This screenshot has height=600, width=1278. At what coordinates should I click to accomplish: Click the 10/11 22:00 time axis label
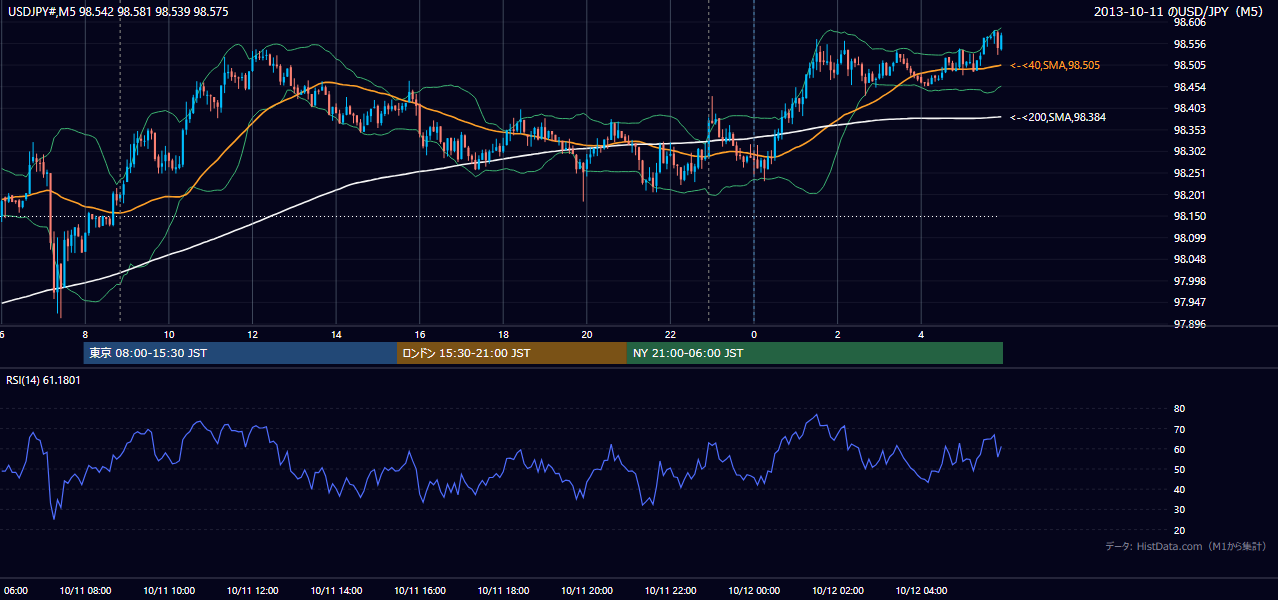pos(670,591)
